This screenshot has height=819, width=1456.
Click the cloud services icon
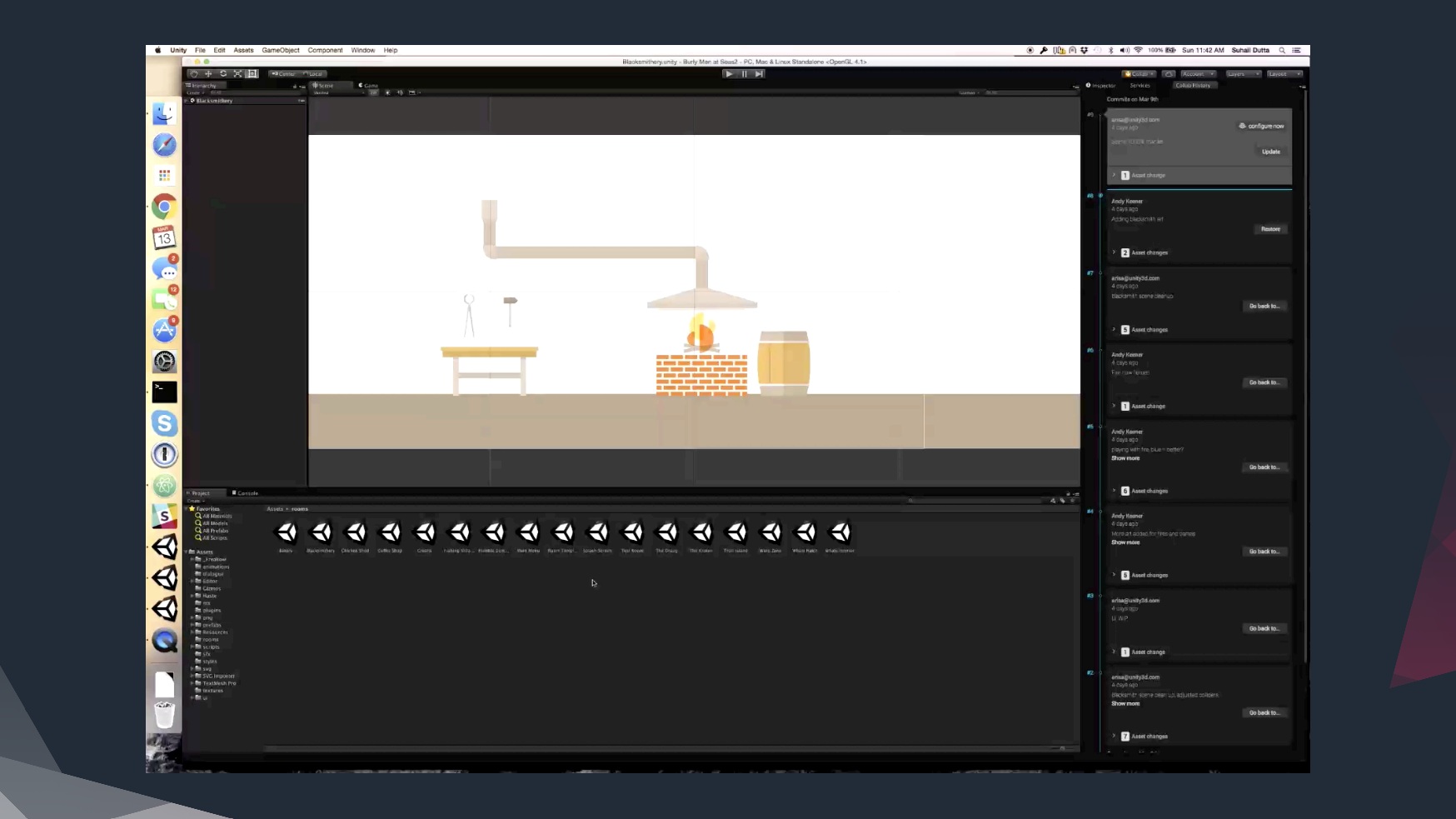pos(1169,74)
